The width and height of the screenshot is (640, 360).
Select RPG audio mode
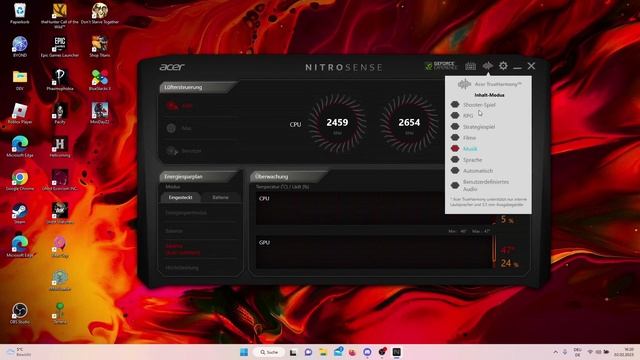click(468, 116)
